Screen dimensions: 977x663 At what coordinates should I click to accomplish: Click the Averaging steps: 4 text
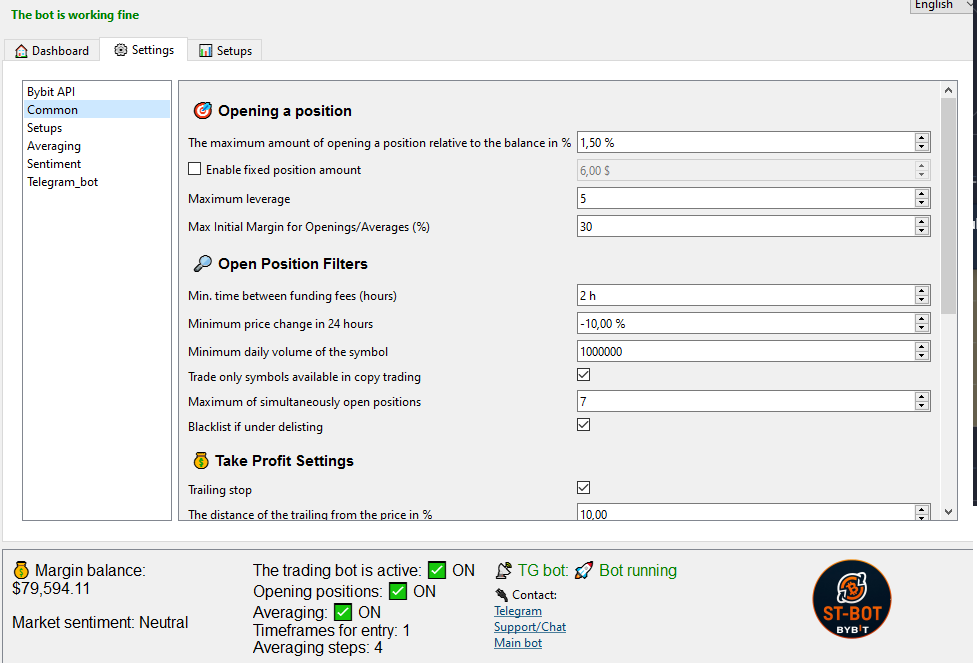[318, 648]
